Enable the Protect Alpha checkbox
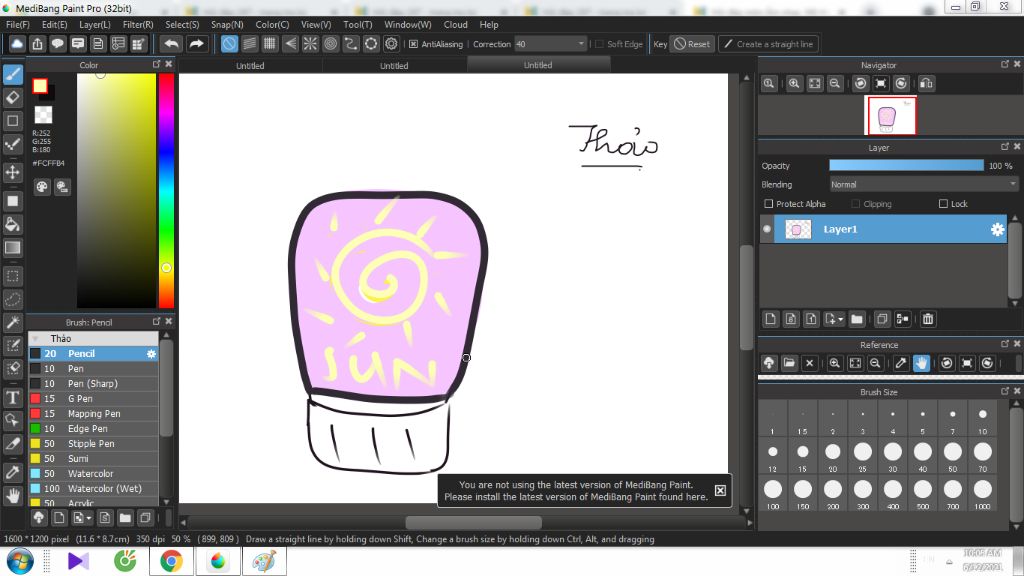 [x=769, y=204]
